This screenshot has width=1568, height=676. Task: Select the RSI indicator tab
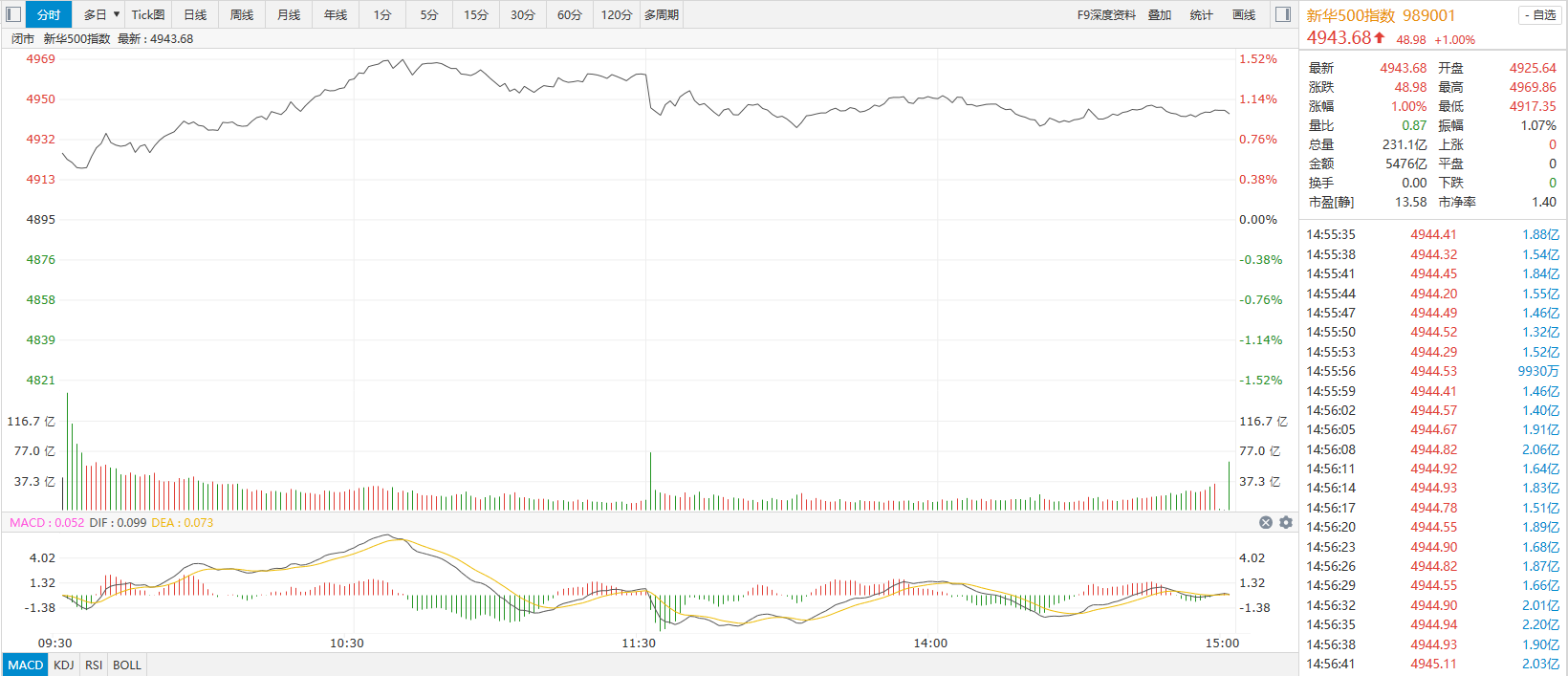click(x=94, y=665)
